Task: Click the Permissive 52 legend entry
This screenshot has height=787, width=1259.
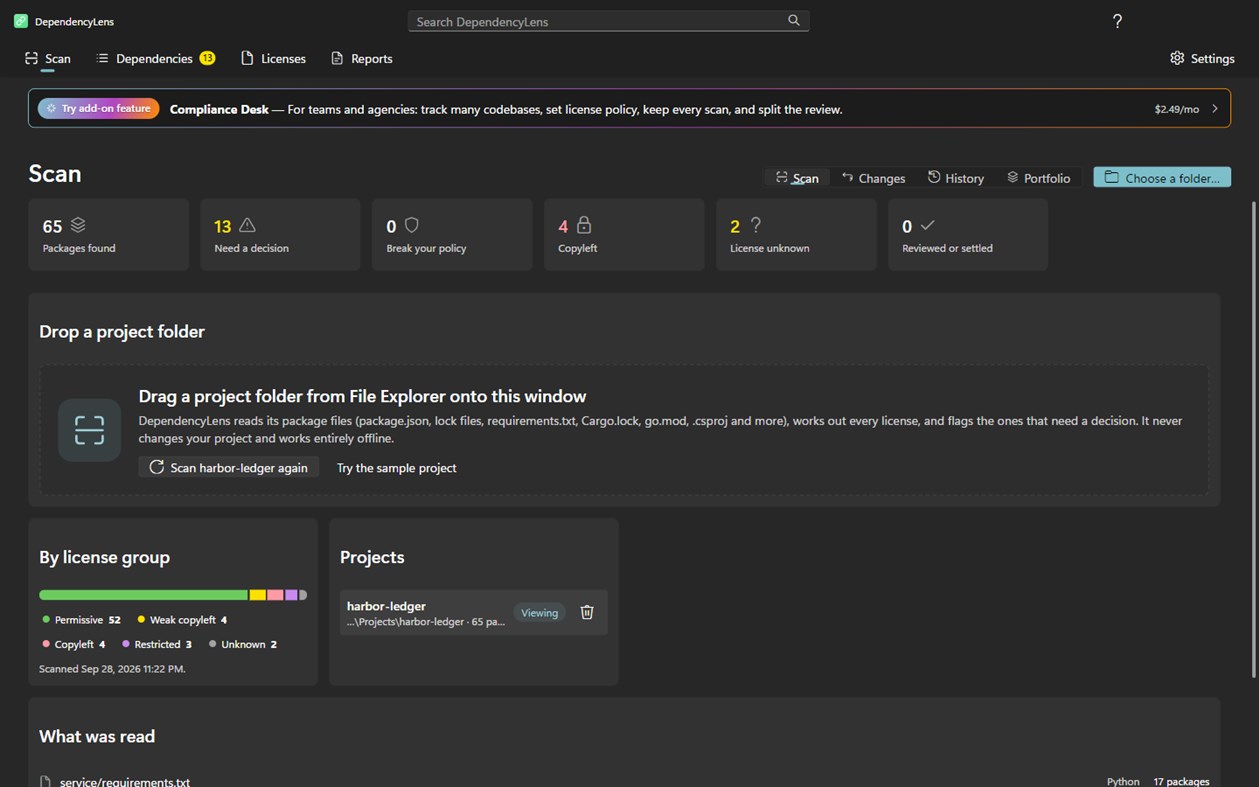Action: tap(82, 620)
